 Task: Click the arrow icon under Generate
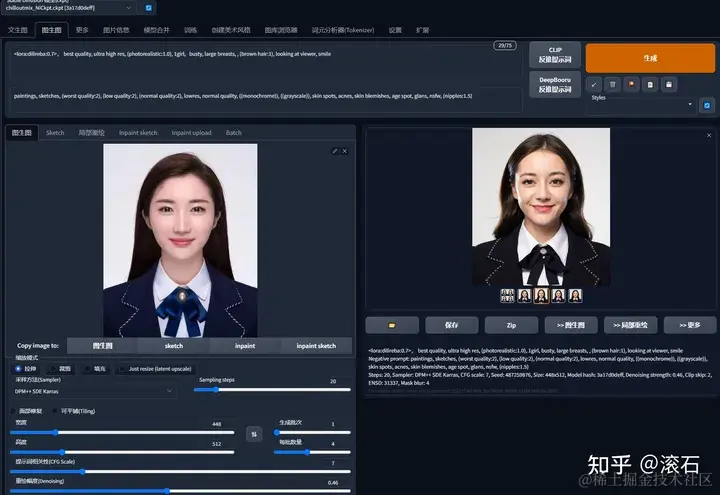pyautogui.click(x=594, y=84)
